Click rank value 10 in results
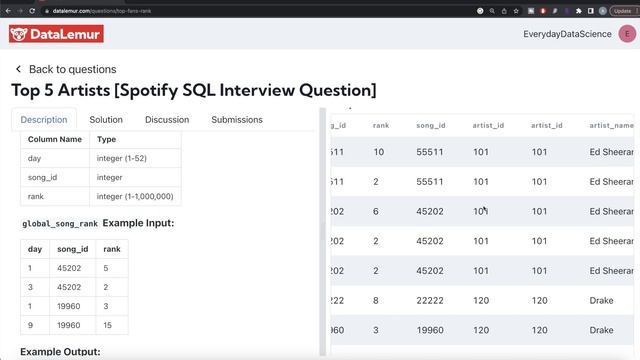Screen dimensions: 640x360 [x=379, y=152]
